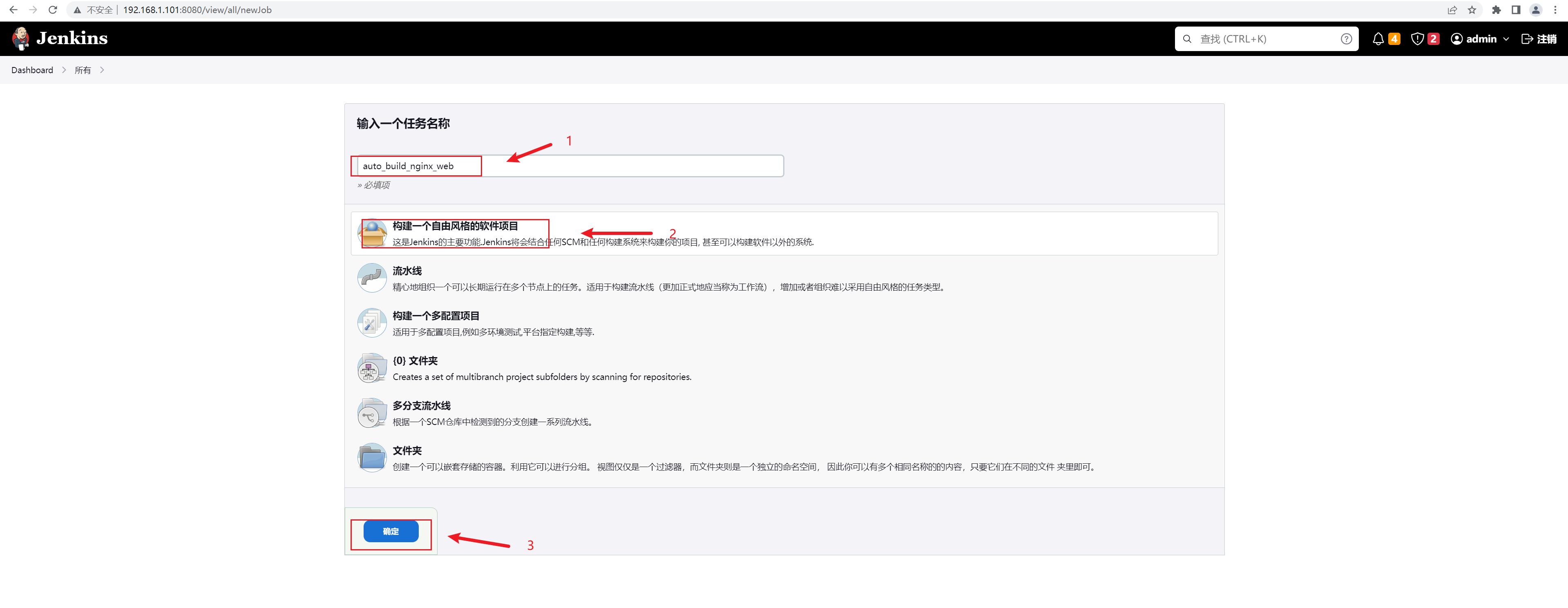
Task: Expand chevron after Dashboard breadcrumb
Action: [x=64, y=70]
